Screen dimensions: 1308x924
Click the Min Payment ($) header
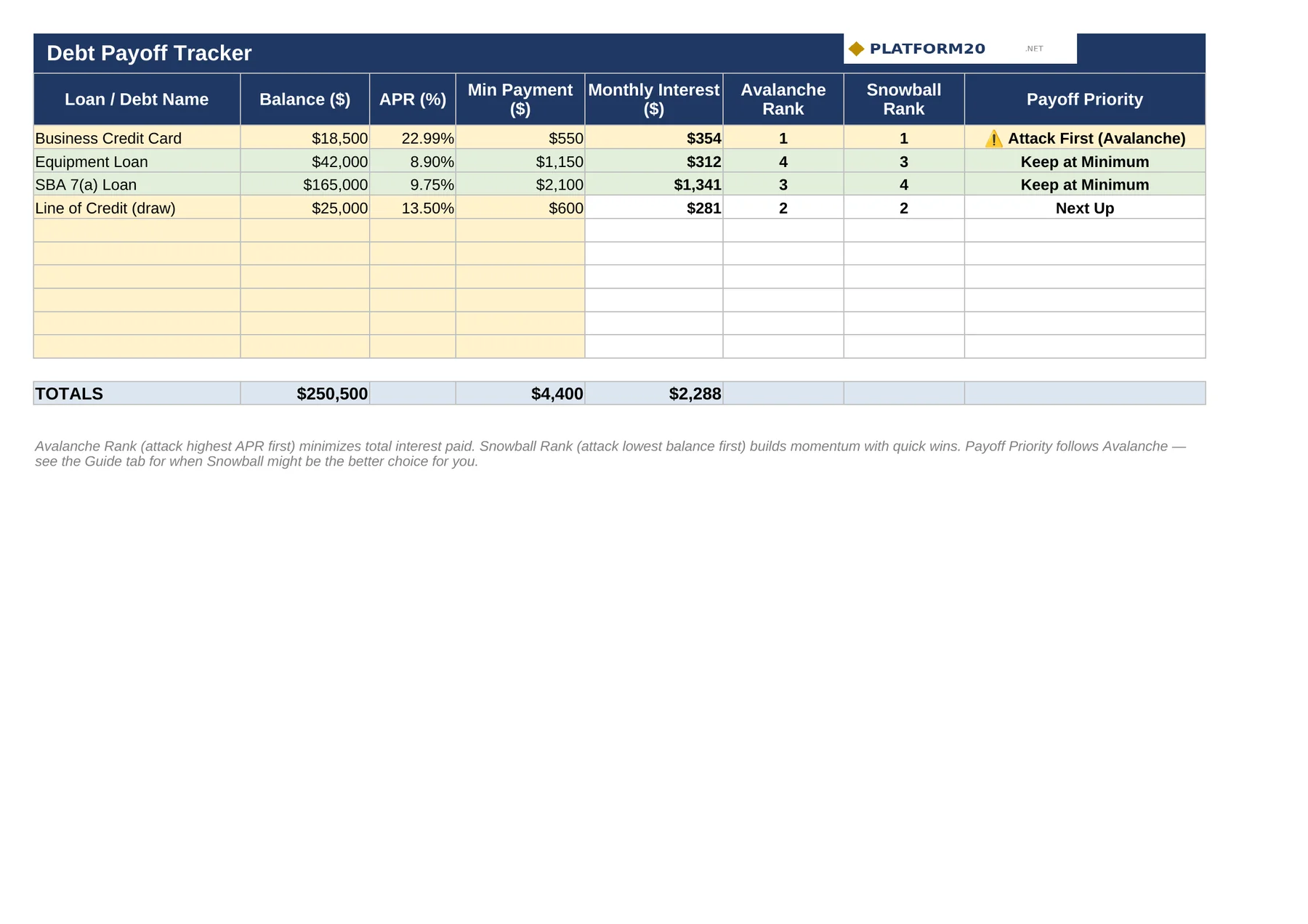[x=520, y=100]
